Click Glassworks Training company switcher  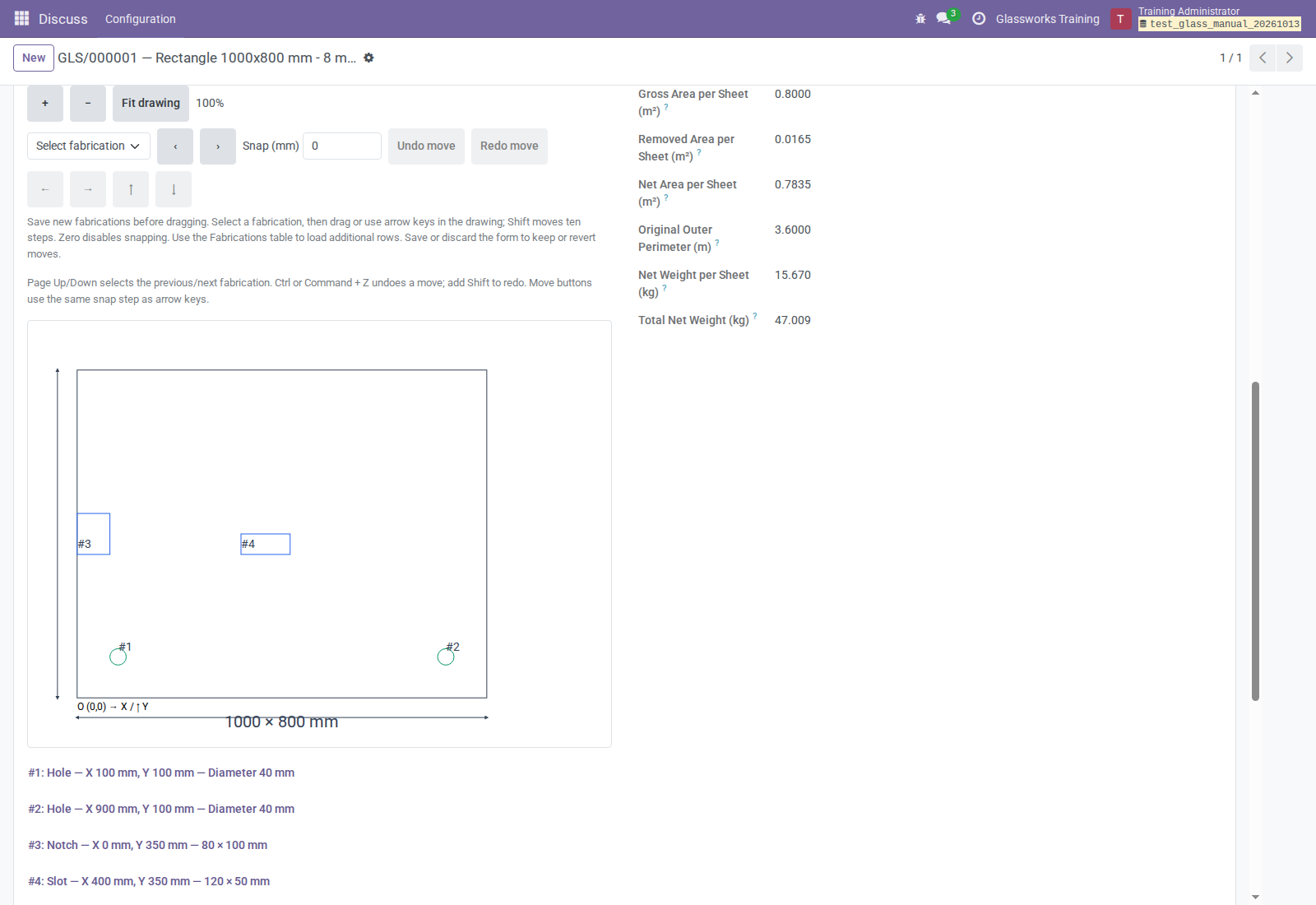[1048, 19]
